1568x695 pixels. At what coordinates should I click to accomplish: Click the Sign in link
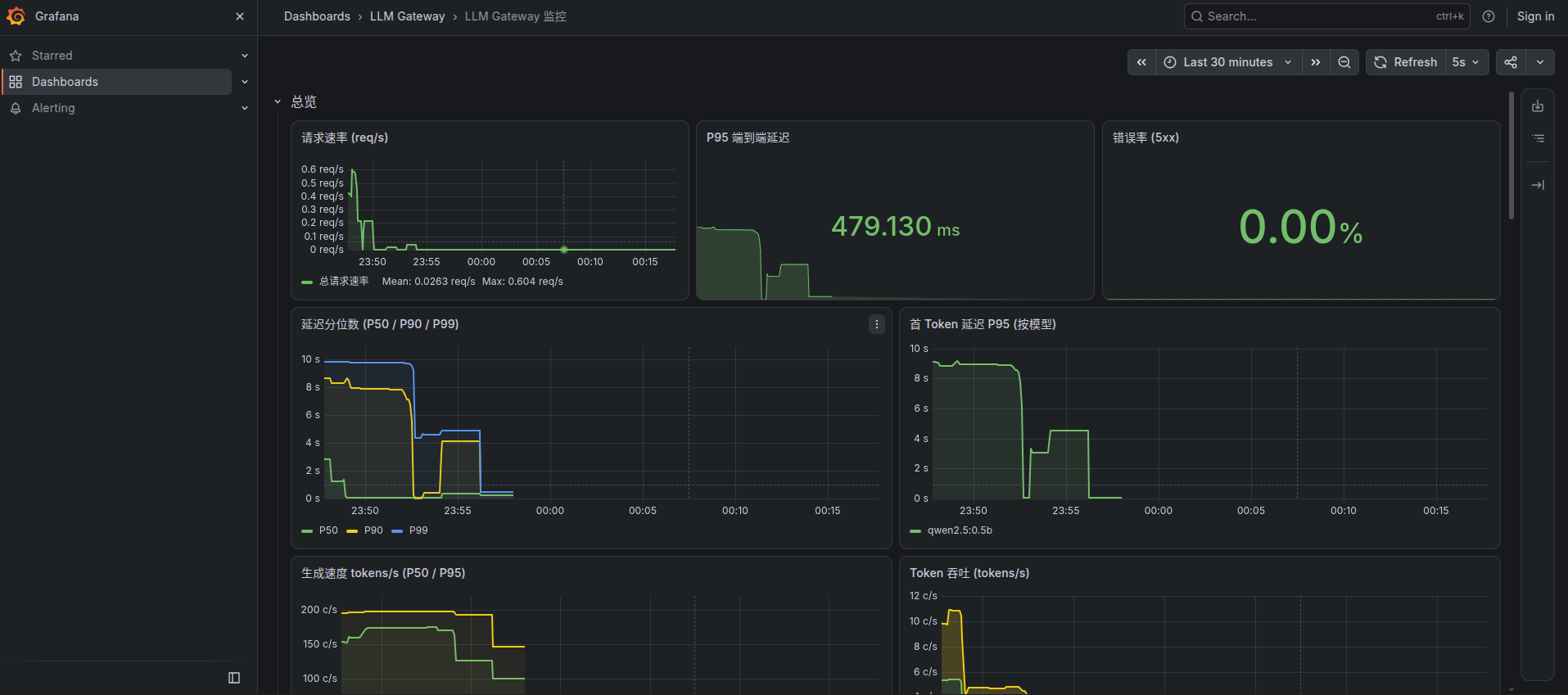click(x=1535, y=16)
